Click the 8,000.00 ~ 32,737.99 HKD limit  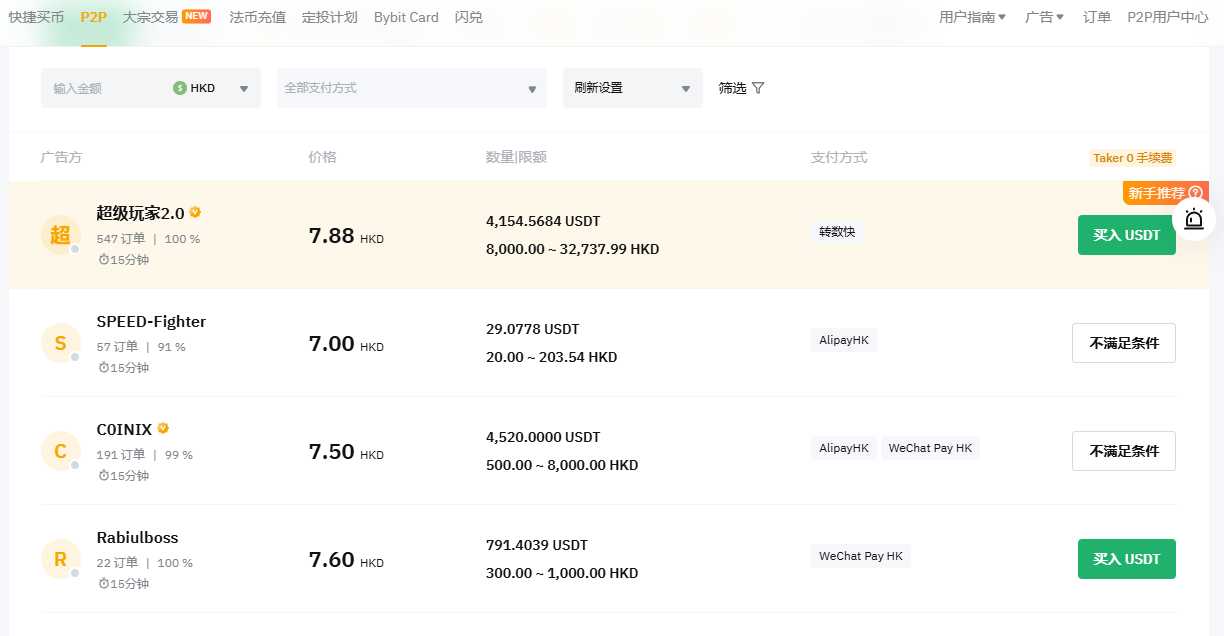[x=573, y=249]
